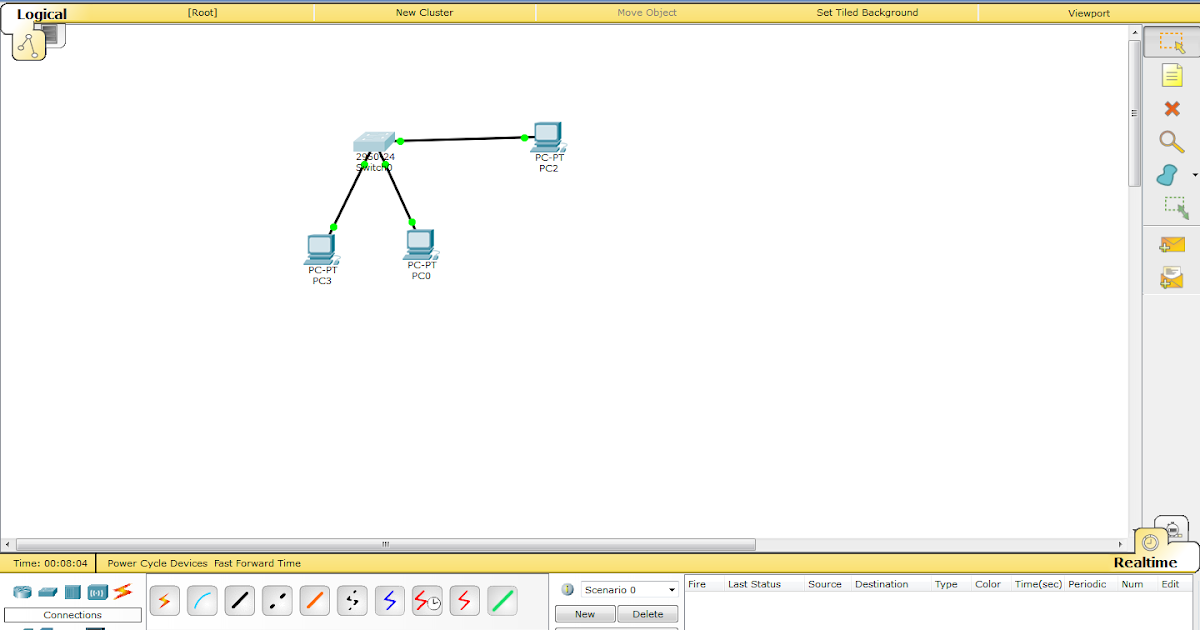This screenshot has height=630, width=1200.
Task: Choose the Draw Polygon tool
Action: tap(1169, 174)
